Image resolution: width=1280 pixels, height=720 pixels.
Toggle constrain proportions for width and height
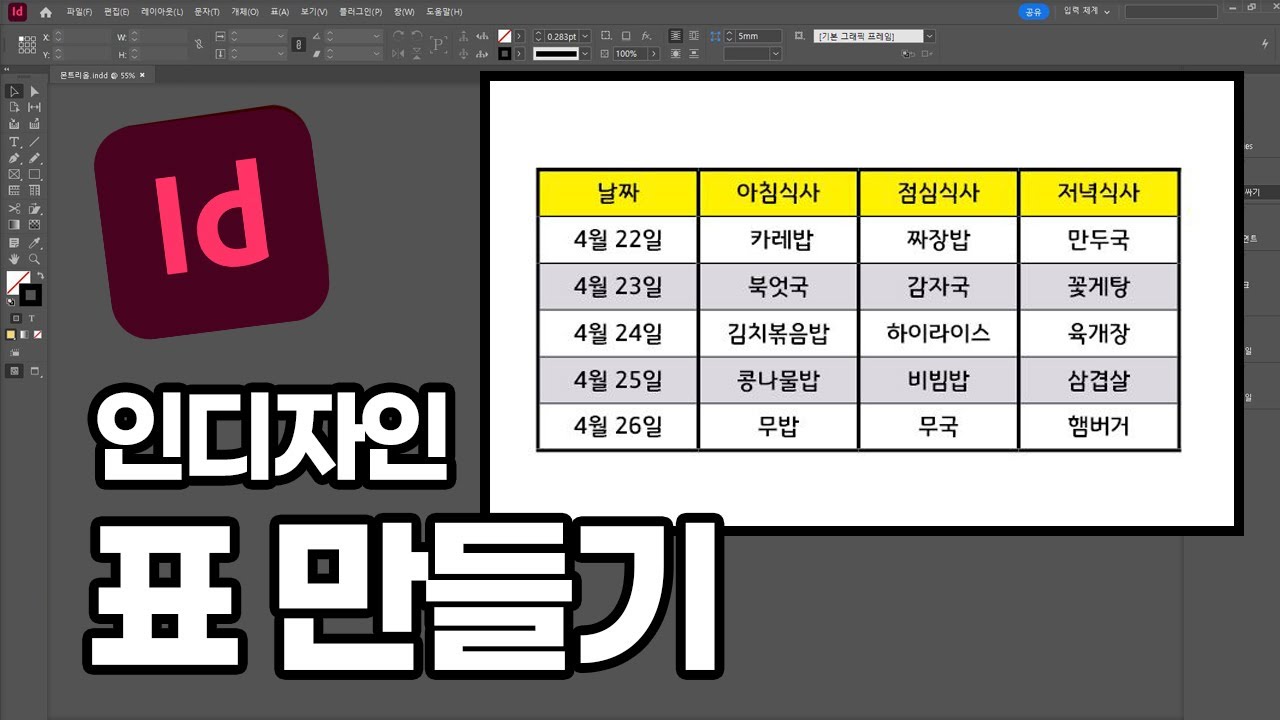pyautogui.click(x=198, y=44)
